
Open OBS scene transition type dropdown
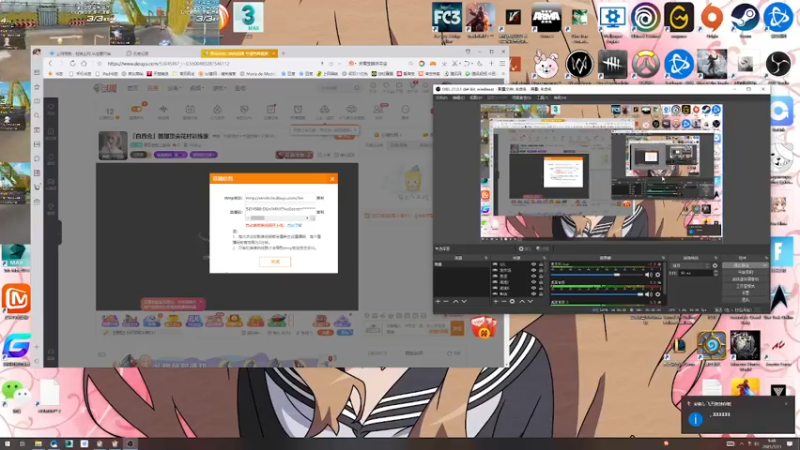[690, 265]
